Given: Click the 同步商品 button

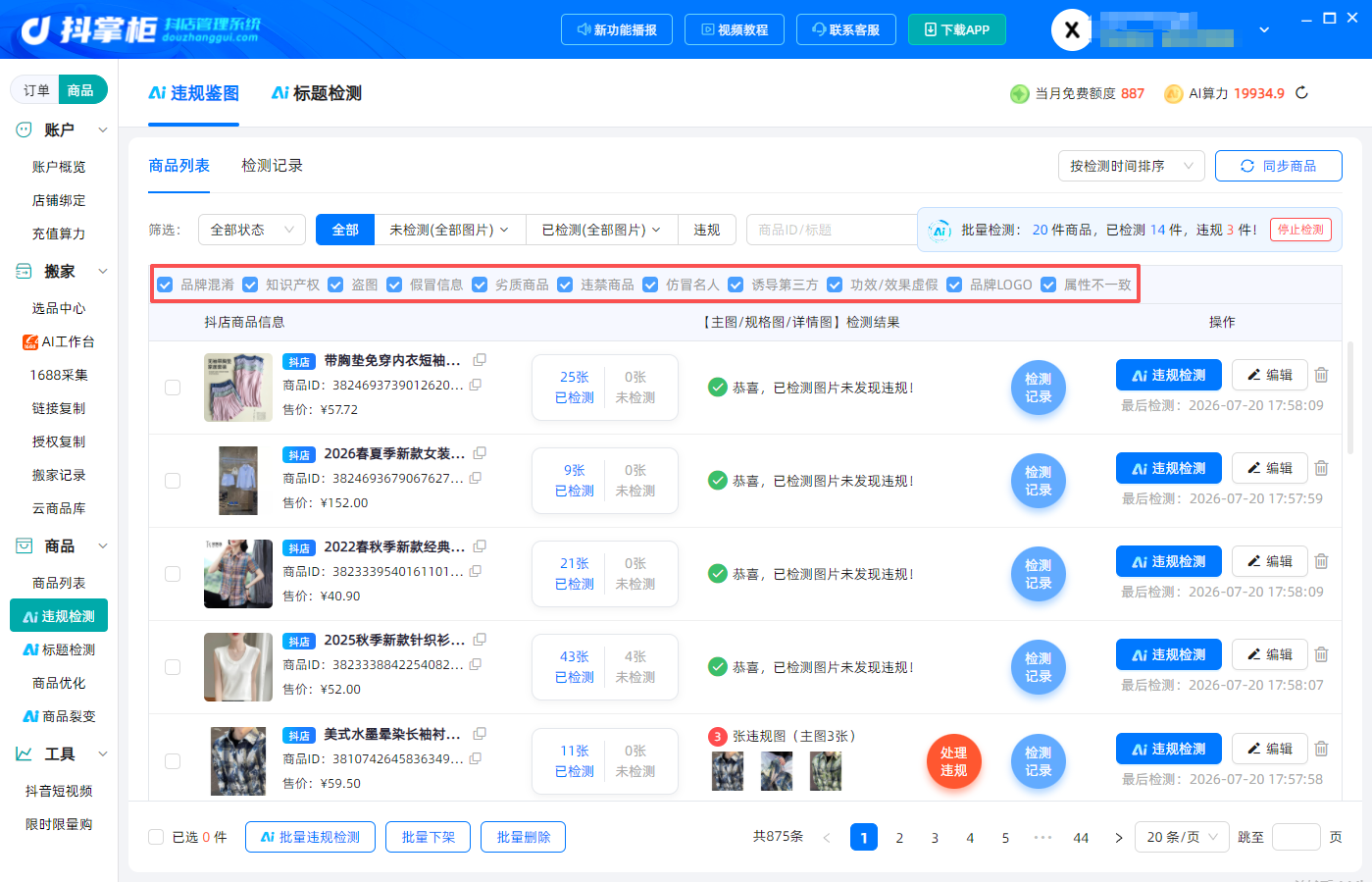Looking at the screenshot, I should 1279,166.
